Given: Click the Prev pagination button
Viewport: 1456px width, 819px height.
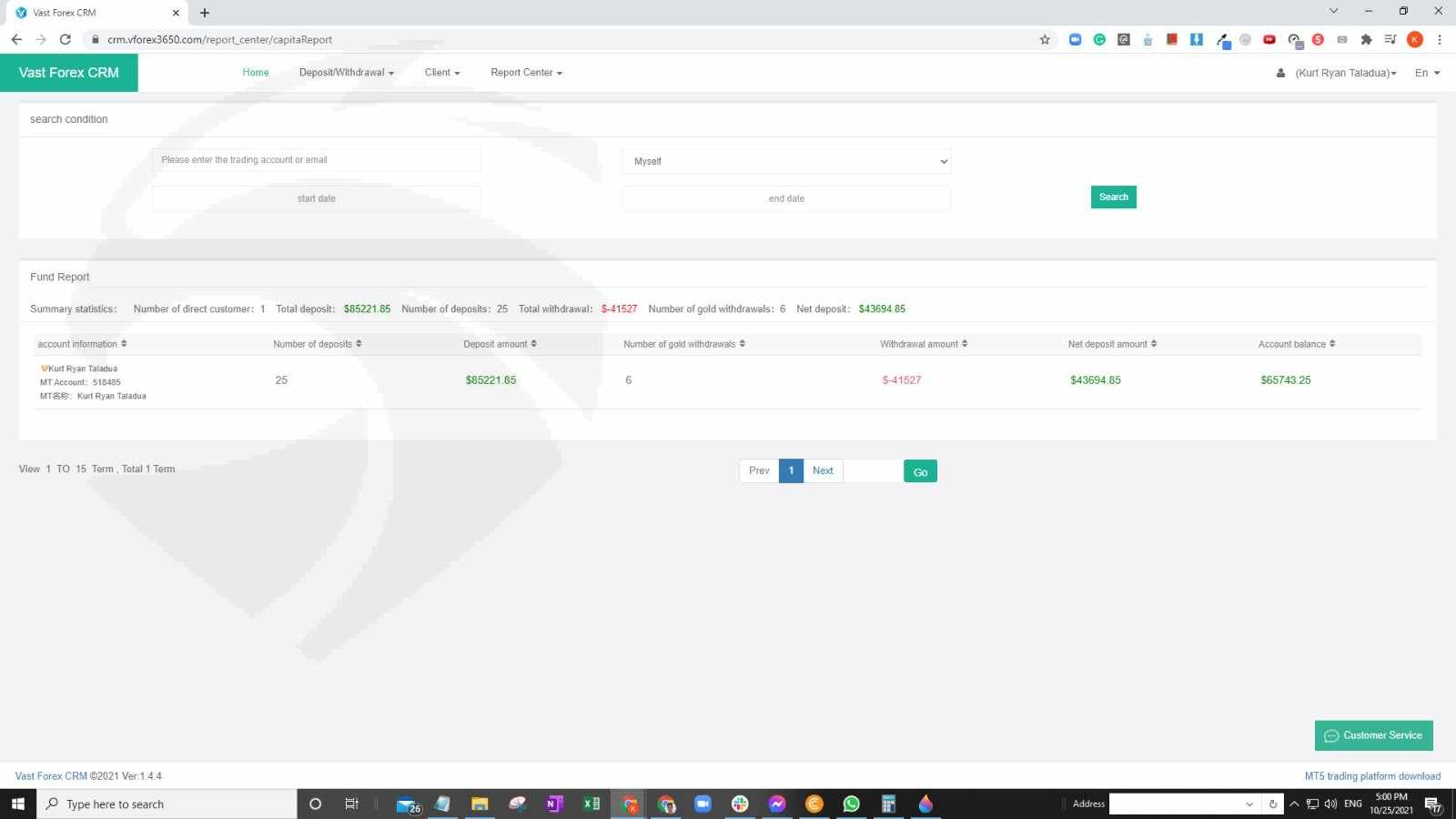Looking at the screenshot, I should point(759,470).
